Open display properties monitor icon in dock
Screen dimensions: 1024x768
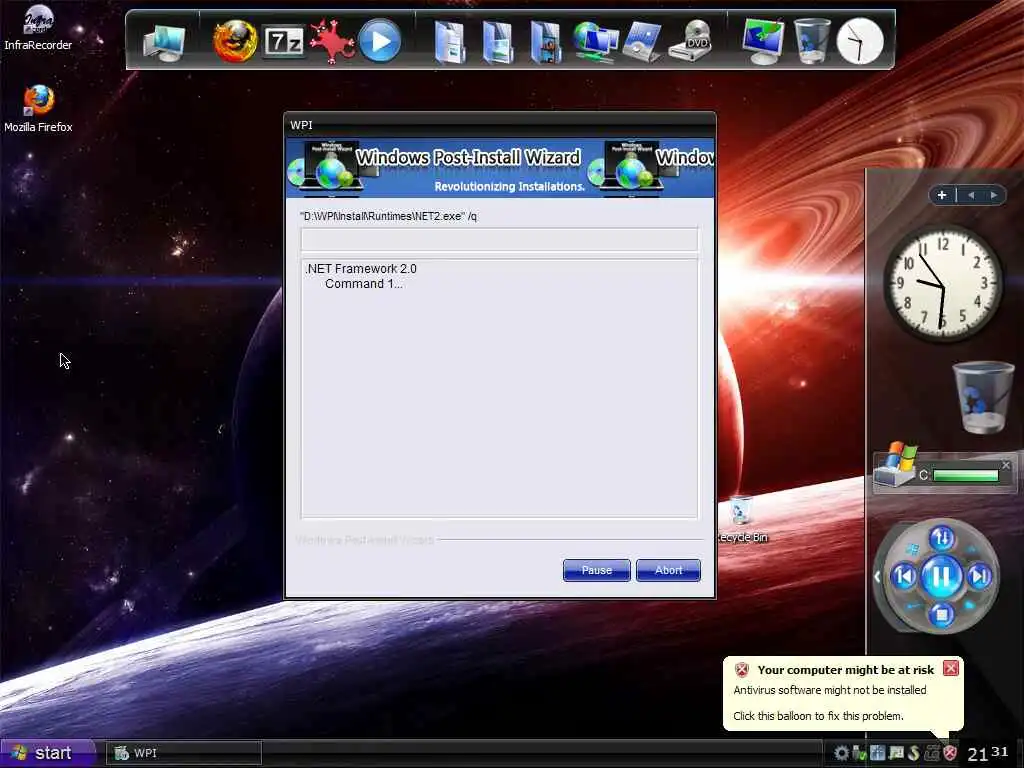[x=763, y=42]
